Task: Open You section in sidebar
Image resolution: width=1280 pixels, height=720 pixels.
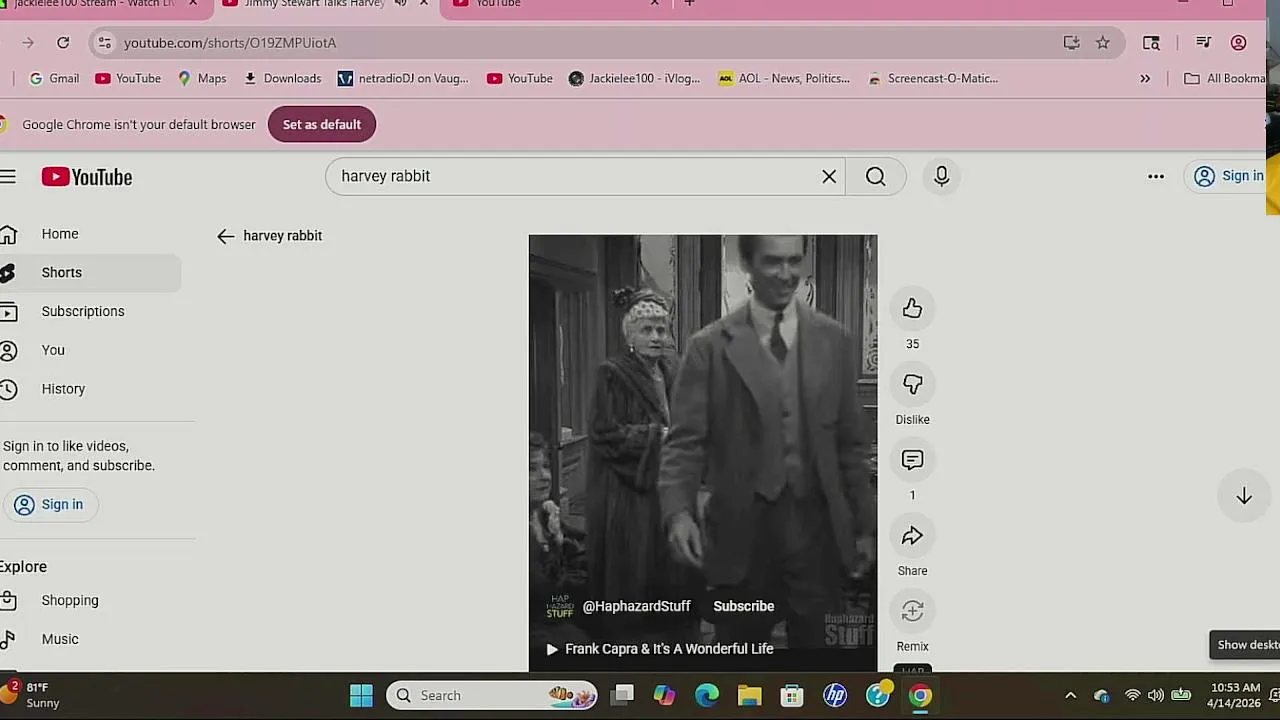Action: (x=90, y=350)
